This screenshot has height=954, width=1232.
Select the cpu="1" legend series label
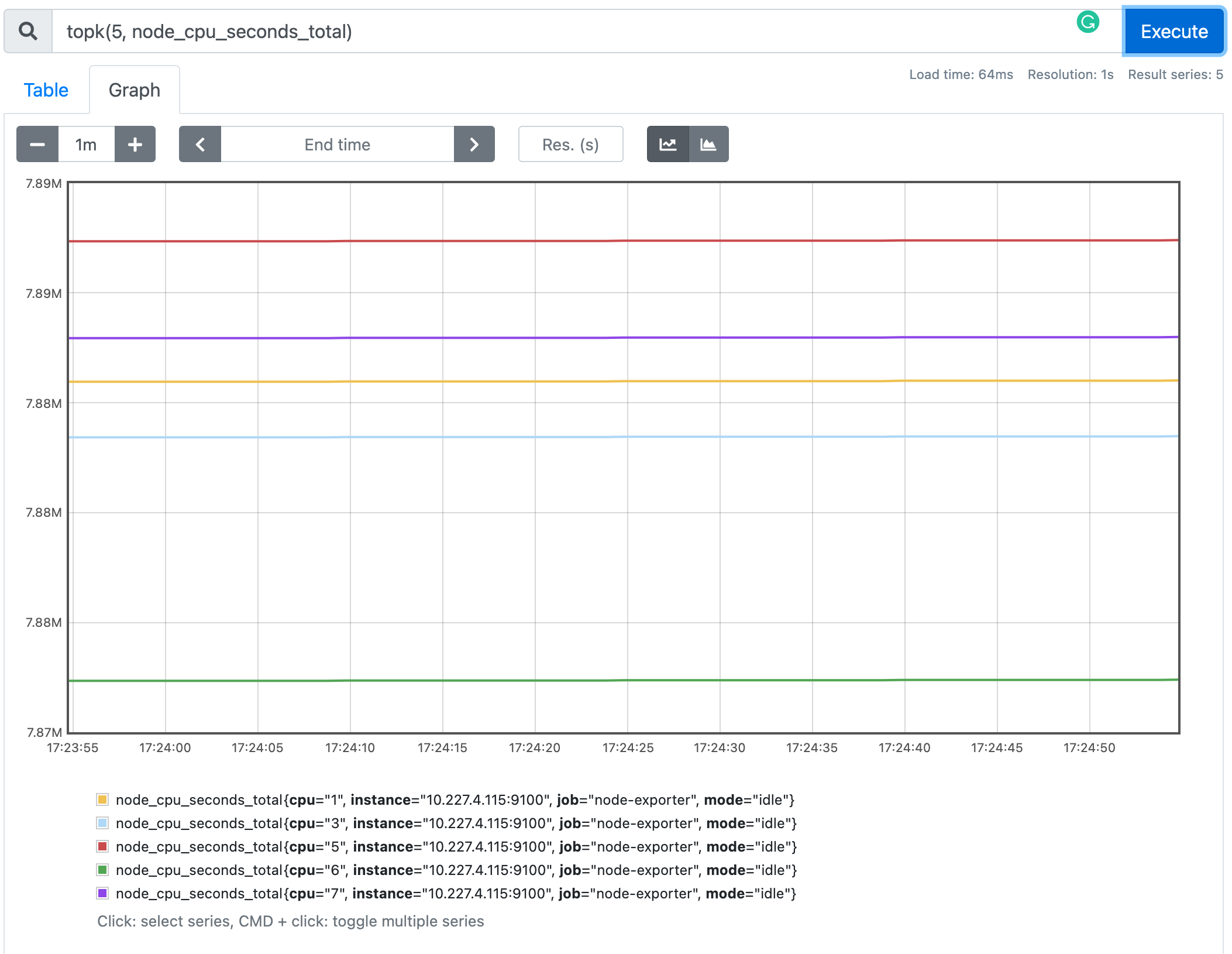(455, 800)
